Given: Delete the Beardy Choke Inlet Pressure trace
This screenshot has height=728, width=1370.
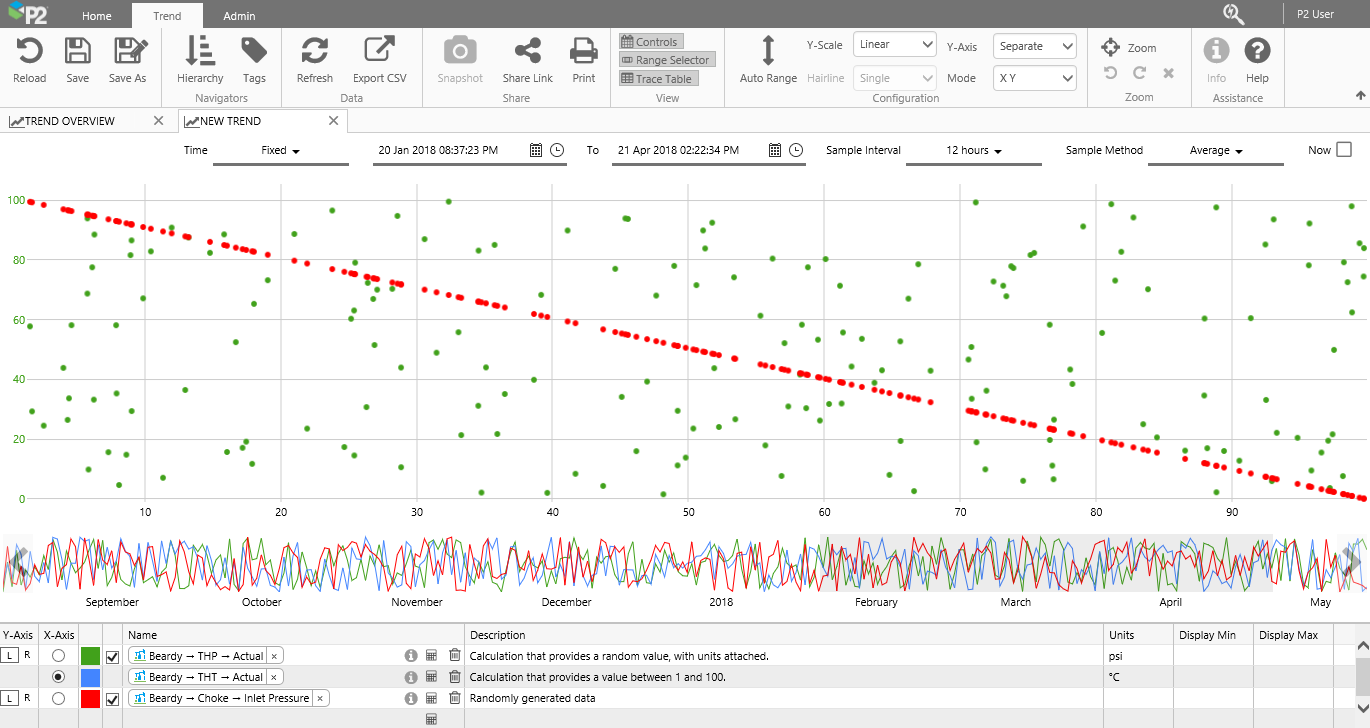Looking at the screenshot, I should click(454, 698).
